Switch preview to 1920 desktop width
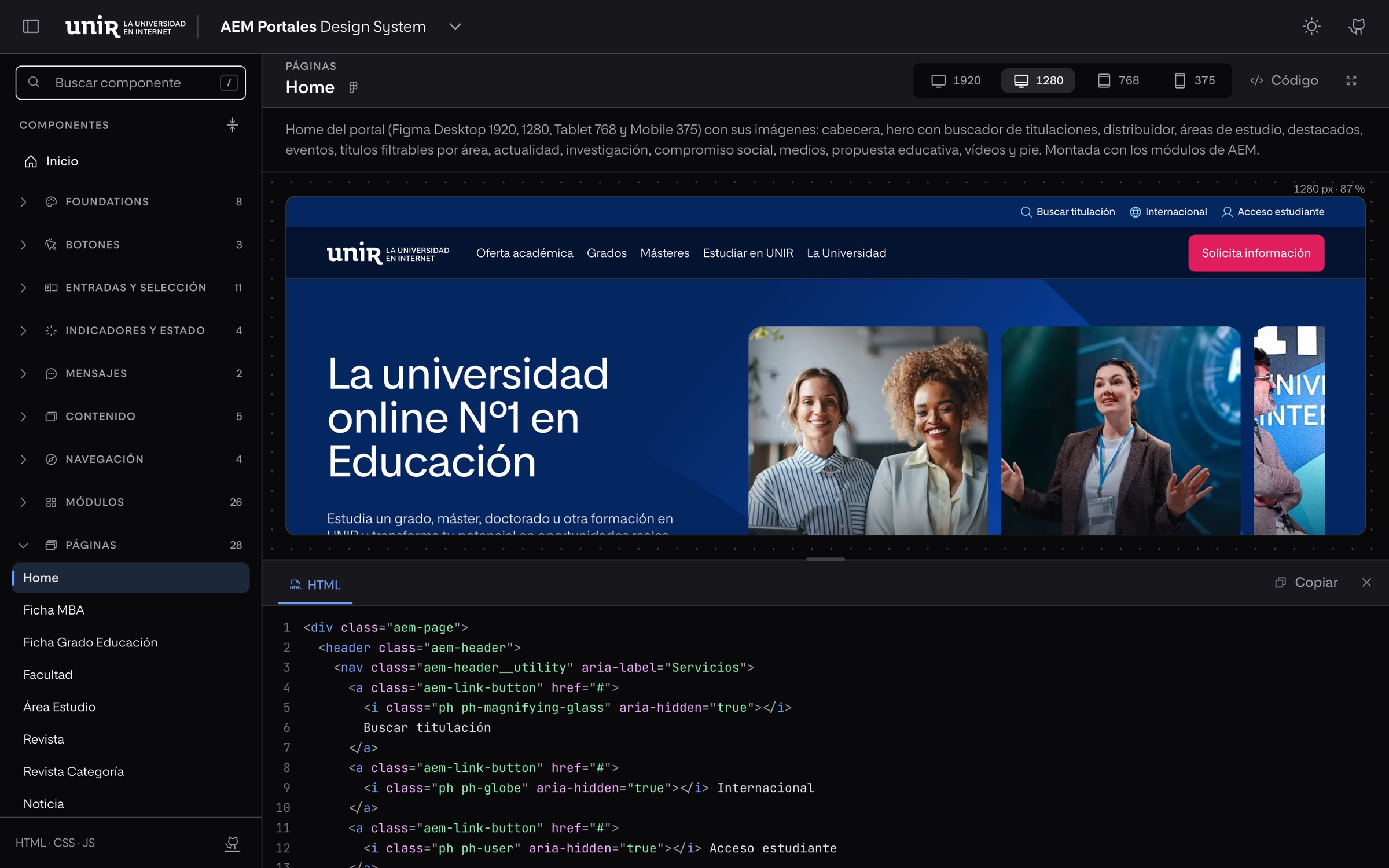 (x=956, y=80)
